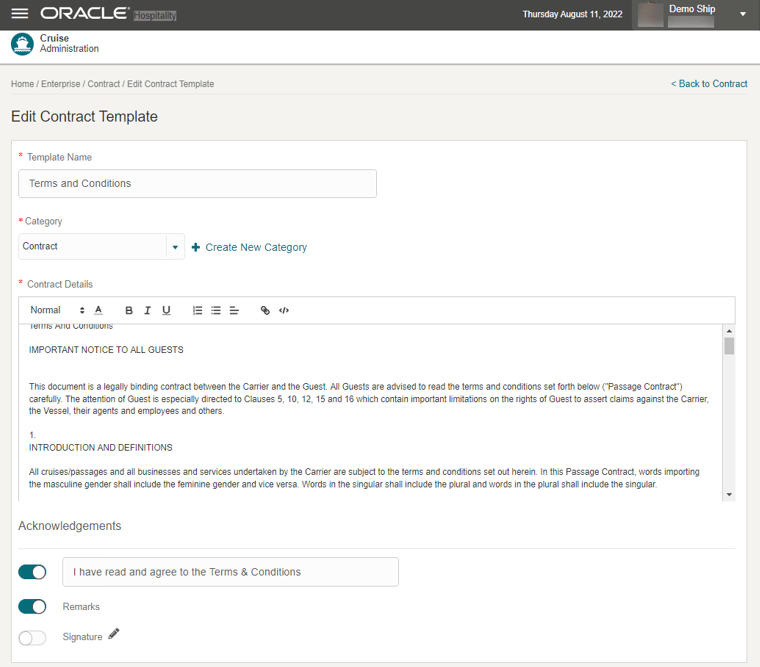Viewport: 760px width, 667px height.
Task: Click IMPORTANT NOTICE TO ALL GUESTS text
Action: [x=106, y=350]
